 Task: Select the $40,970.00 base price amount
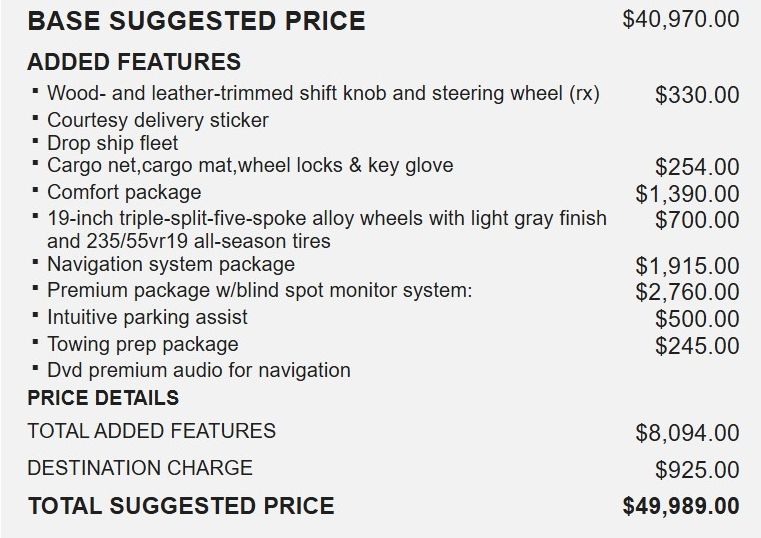[680, 20]
